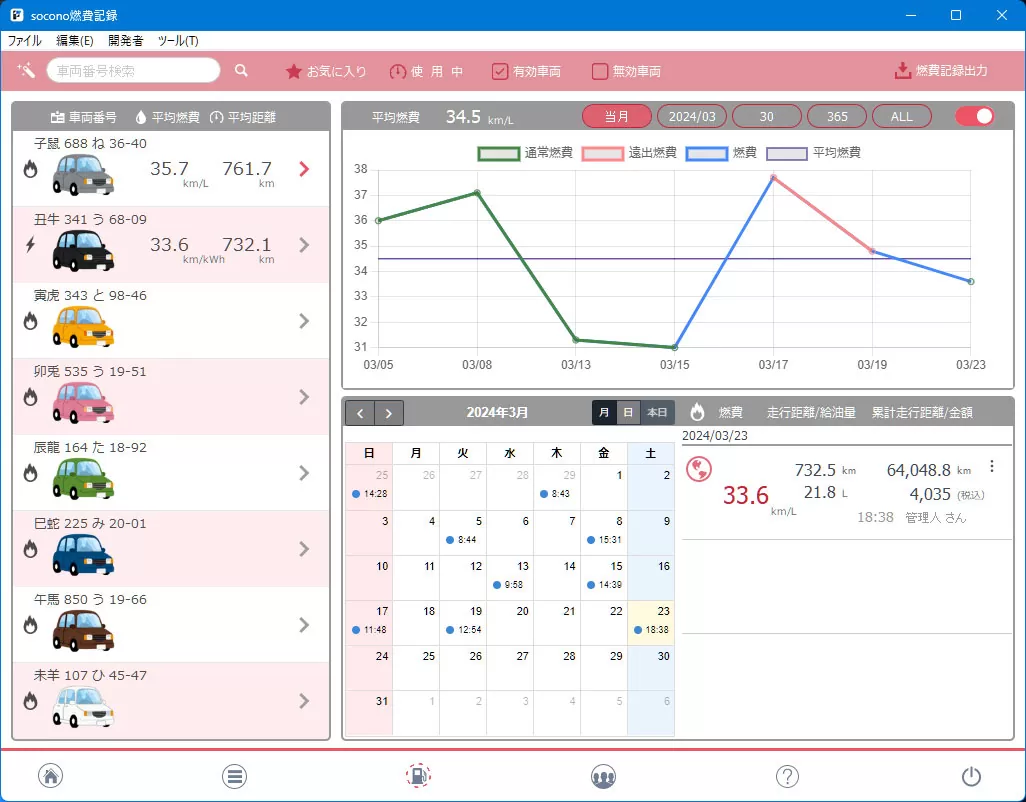Select the 18:38 entry on March 23

point(651,630)
